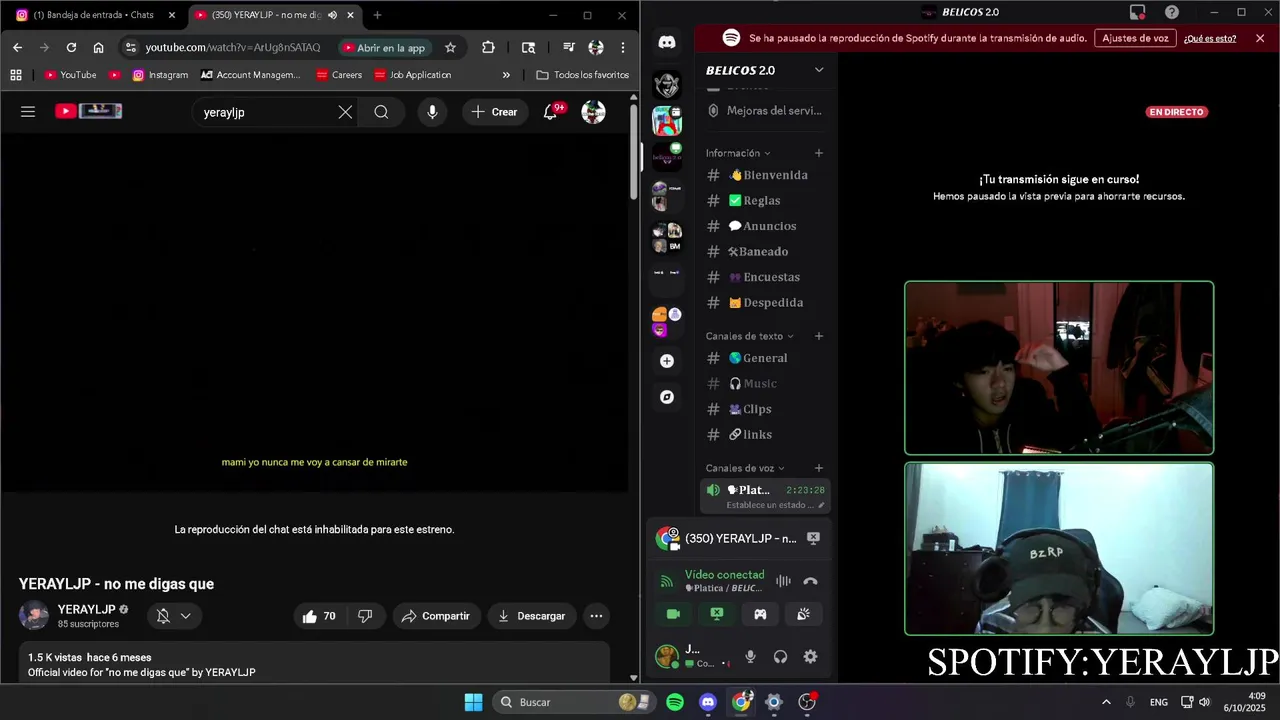Click the Abrir en la app button
This screenshot has width=1280, height=720.
click(x=384, y=47)
